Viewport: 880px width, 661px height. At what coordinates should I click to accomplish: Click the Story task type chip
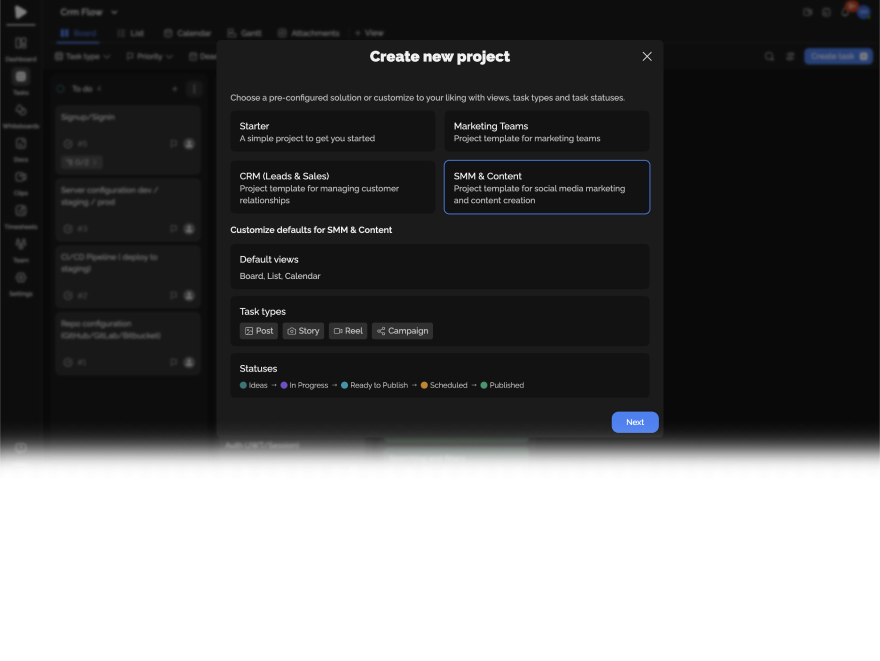click(x=303, y=331)
